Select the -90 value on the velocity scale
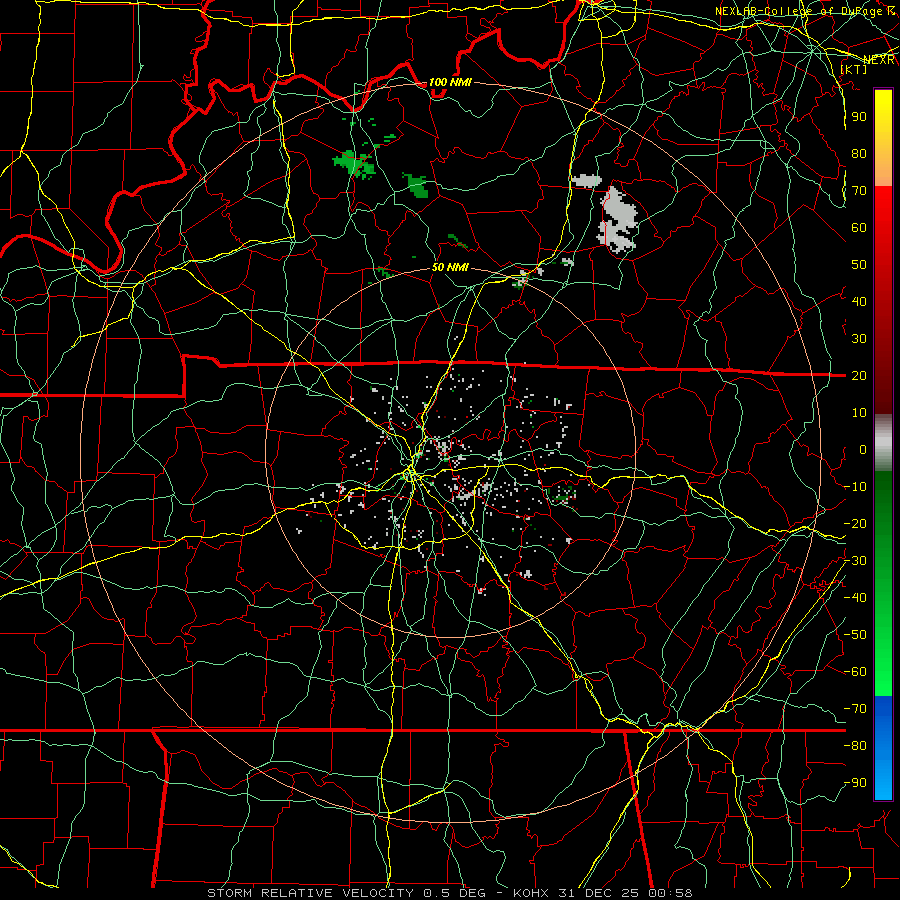900x900 pixels. (855, 783)
